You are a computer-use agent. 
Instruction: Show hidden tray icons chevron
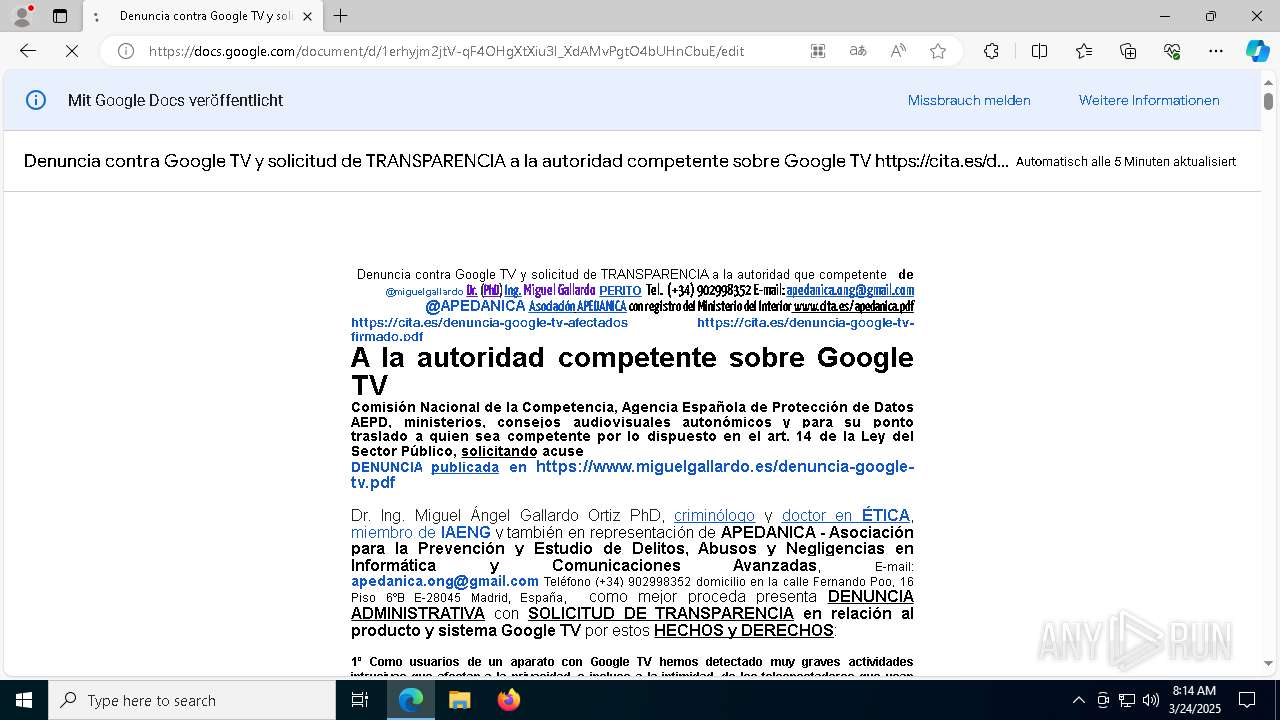(x=1078, y=700)
